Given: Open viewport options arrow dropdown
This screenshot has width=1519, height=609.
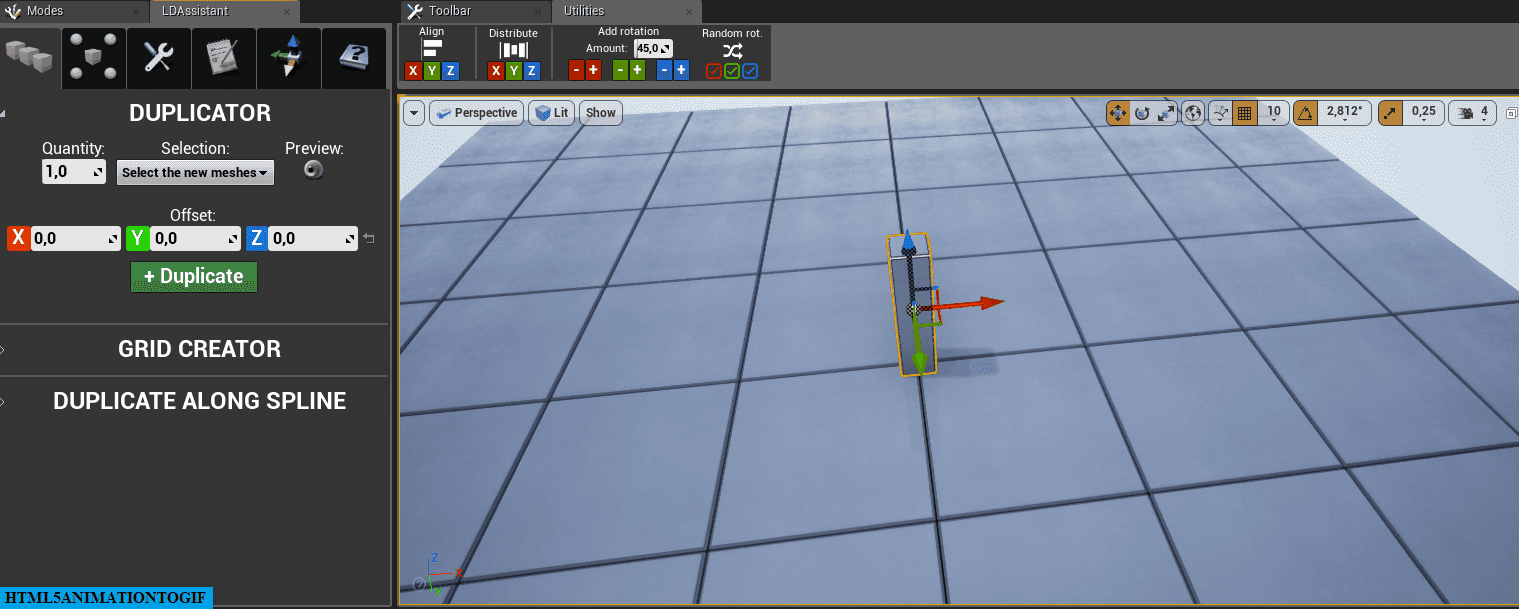Looking at the screenshot, I should coord(414,113).
